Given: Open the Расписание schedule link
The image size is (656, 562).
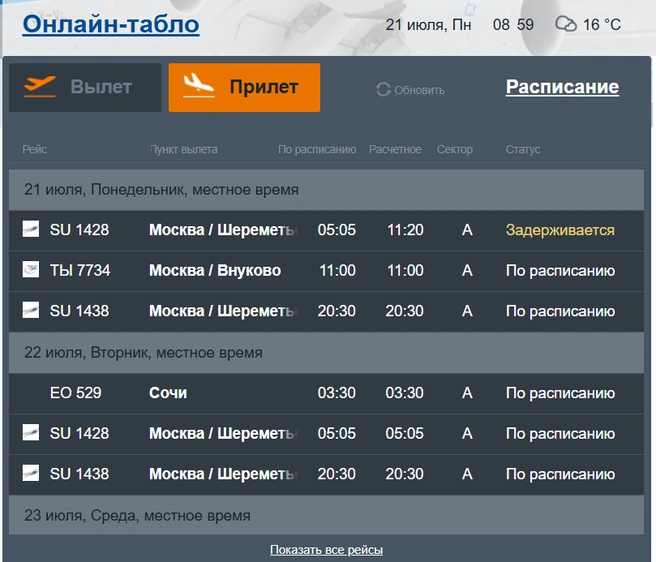Looking at the screenshot, I should coord(562,87).
